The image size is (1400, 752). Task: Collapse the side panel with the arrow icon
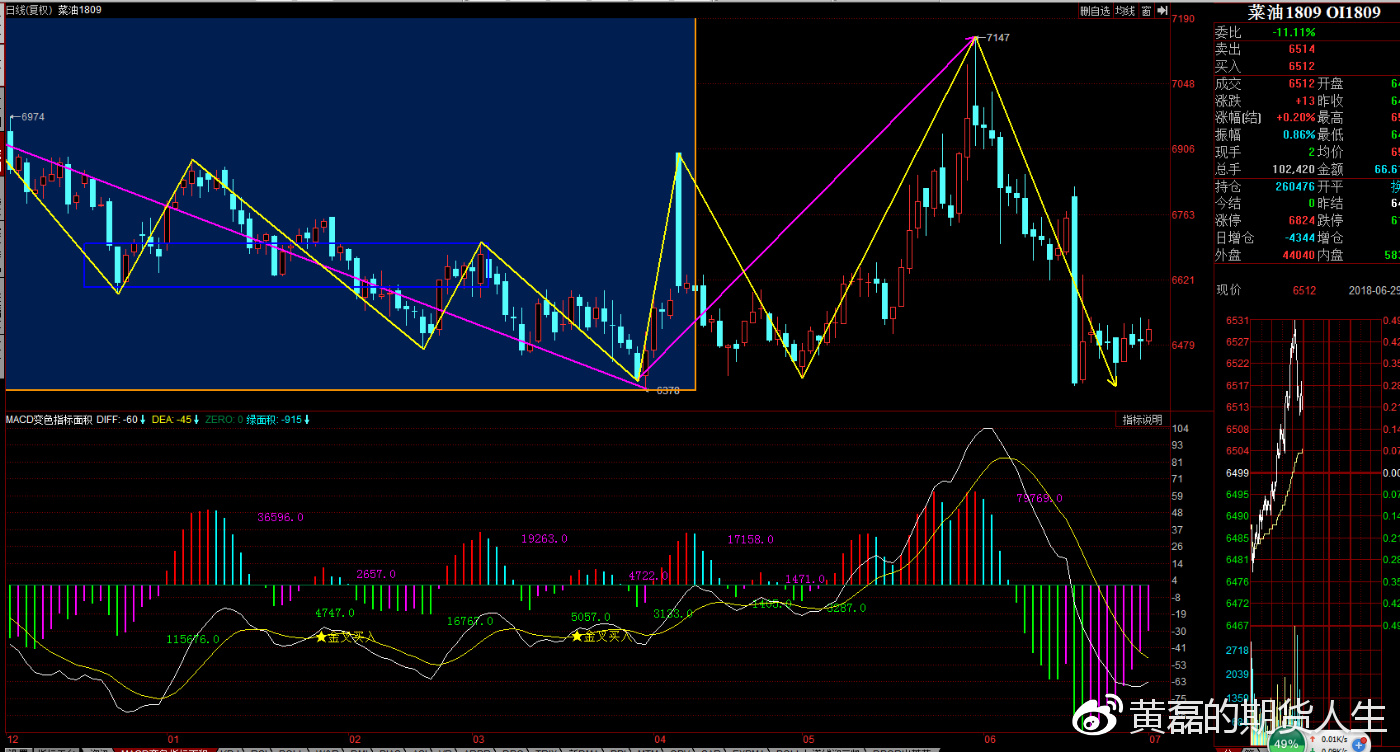click(x=1161, y=10)
